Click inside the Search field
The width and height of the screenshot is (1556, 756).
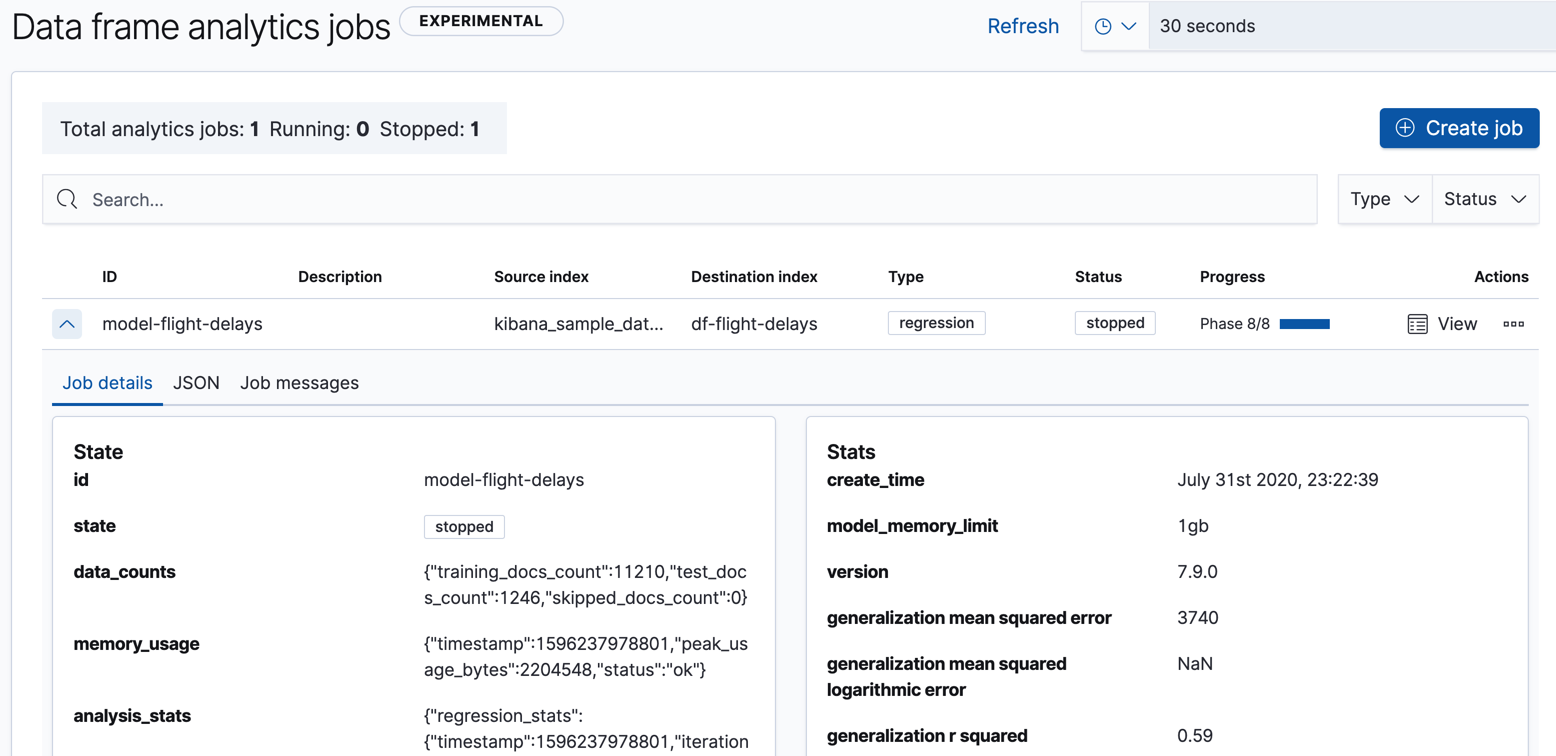(400, 198)
